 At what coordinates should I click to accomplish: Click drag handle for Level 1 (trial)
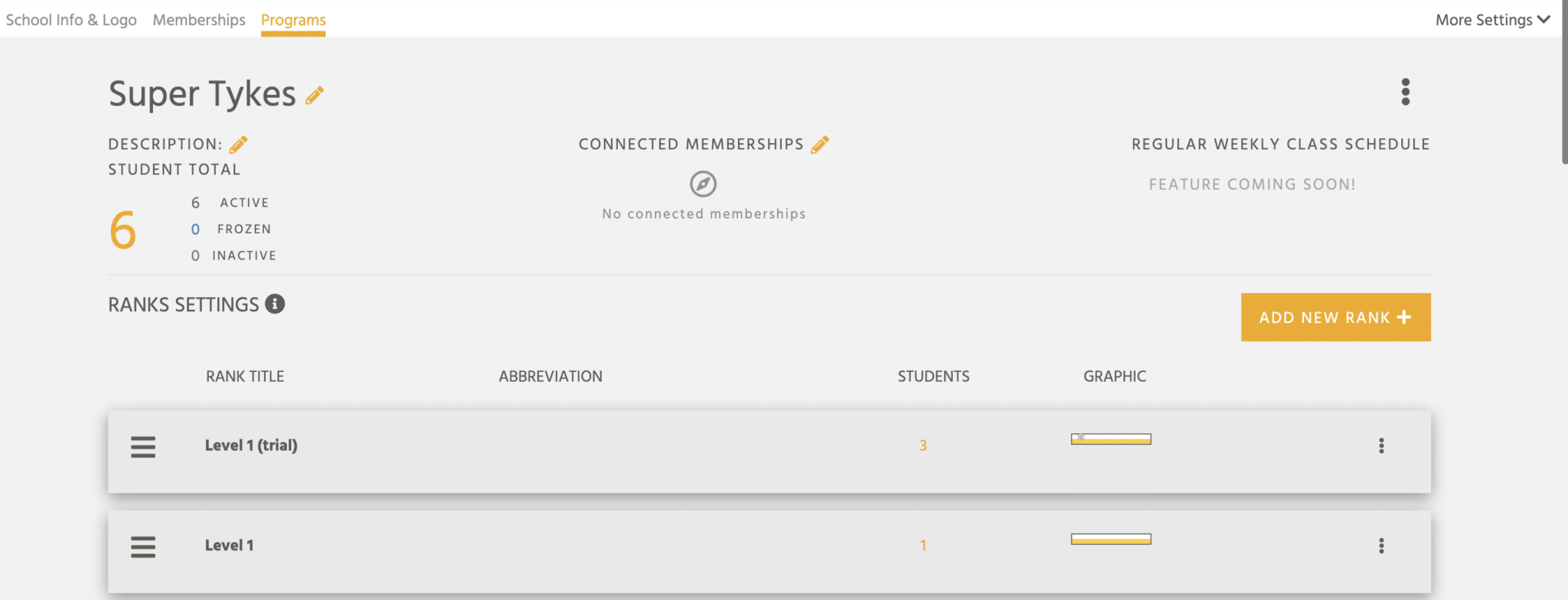pos(143,447)
